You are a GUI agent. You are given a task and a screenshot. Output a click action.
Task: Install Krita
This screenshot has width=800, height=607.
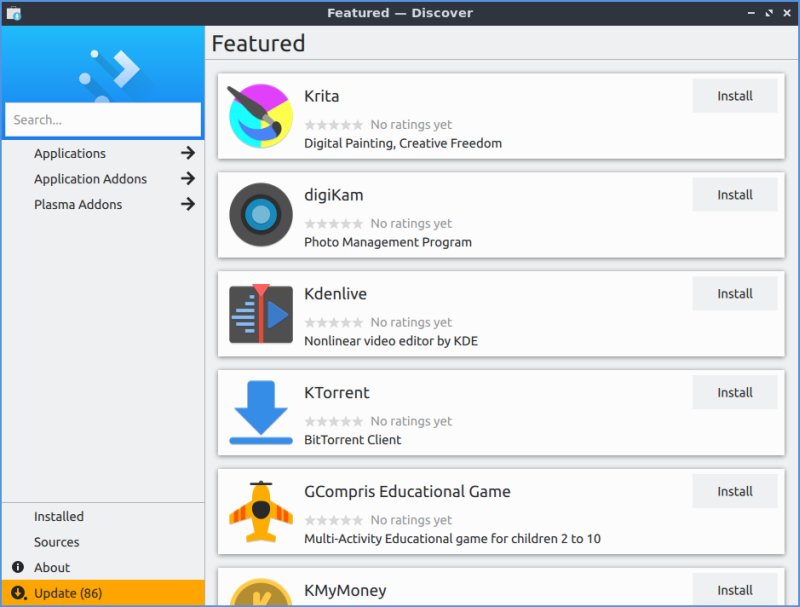734,96
